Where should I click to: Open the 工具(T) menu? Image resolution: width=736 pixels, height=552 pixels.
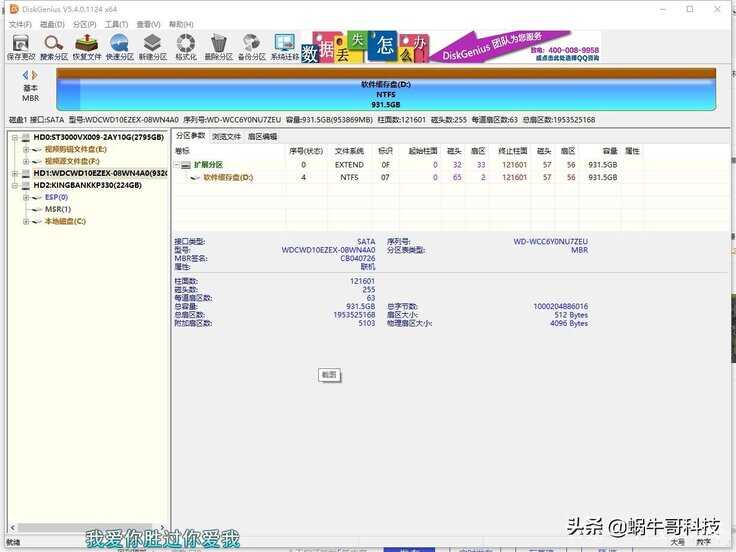(x=116, y=24)
